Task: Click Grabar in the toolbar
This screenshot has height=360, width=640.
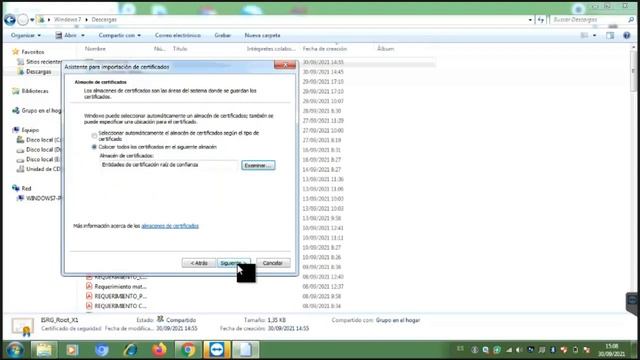Action: click(222, 36)
